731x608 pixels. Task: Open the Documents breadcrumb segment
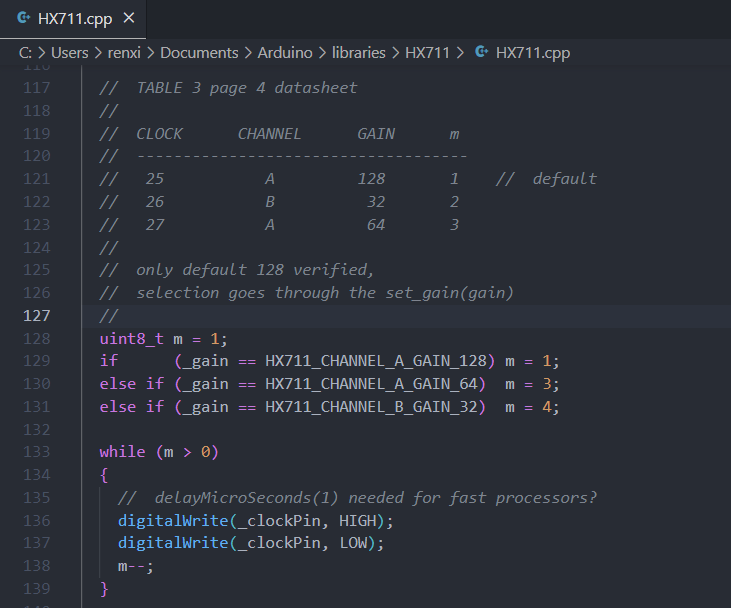coord(199,53)
